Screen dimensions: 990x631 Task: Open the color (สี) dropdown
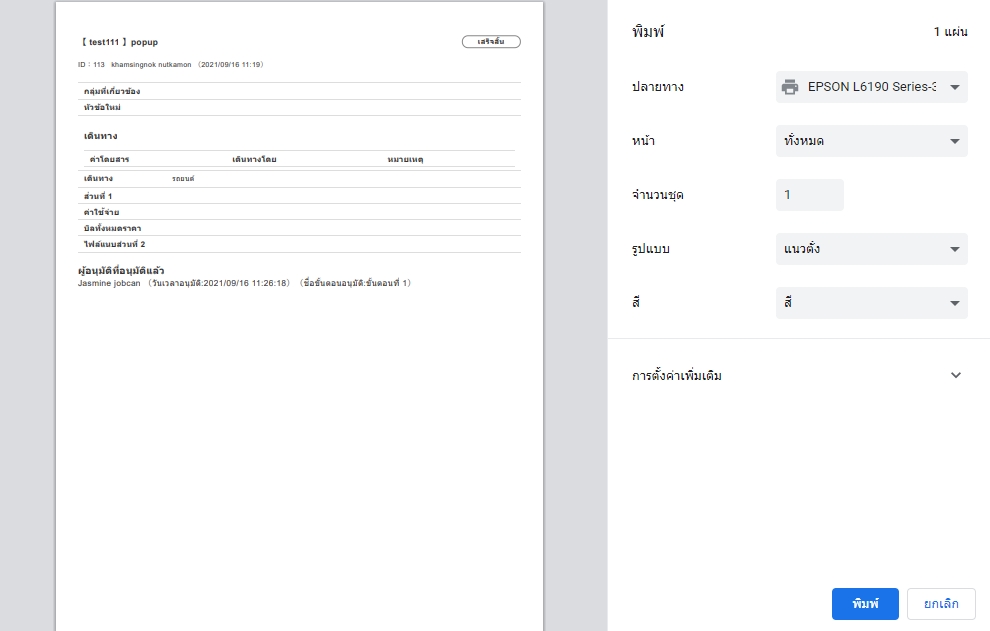tap(871, 303)
